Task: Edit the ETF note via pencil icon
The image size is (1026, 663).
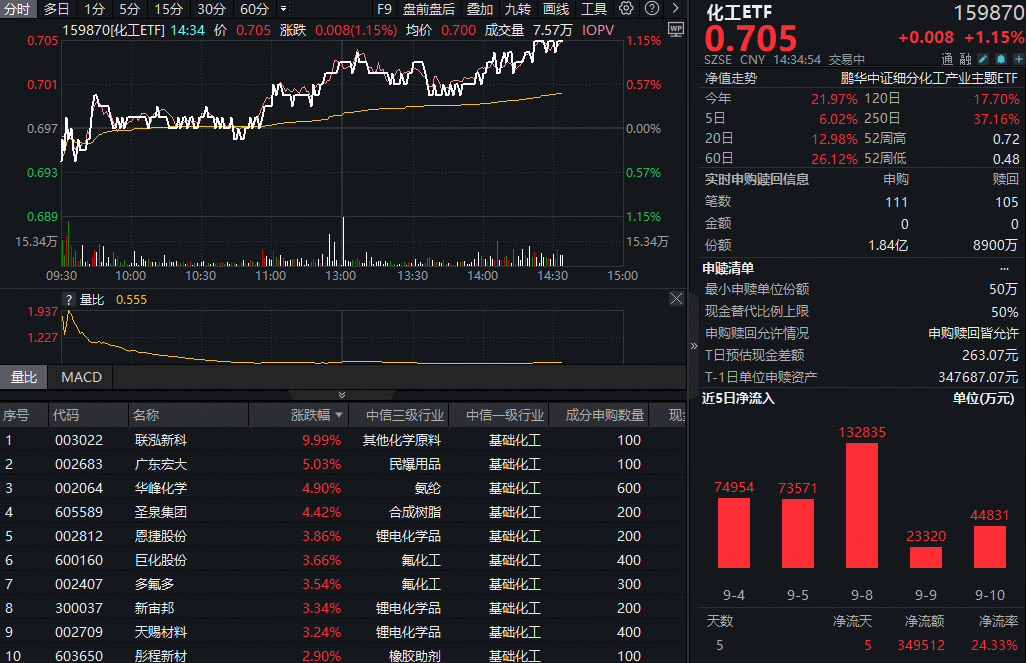Action: (x=983, y=59)
